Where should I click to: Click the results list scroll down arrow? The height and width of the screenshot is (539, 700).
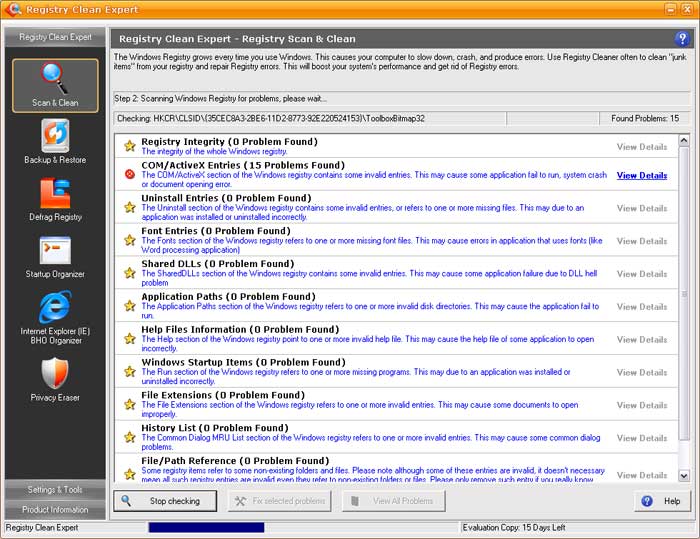(683, 476)
